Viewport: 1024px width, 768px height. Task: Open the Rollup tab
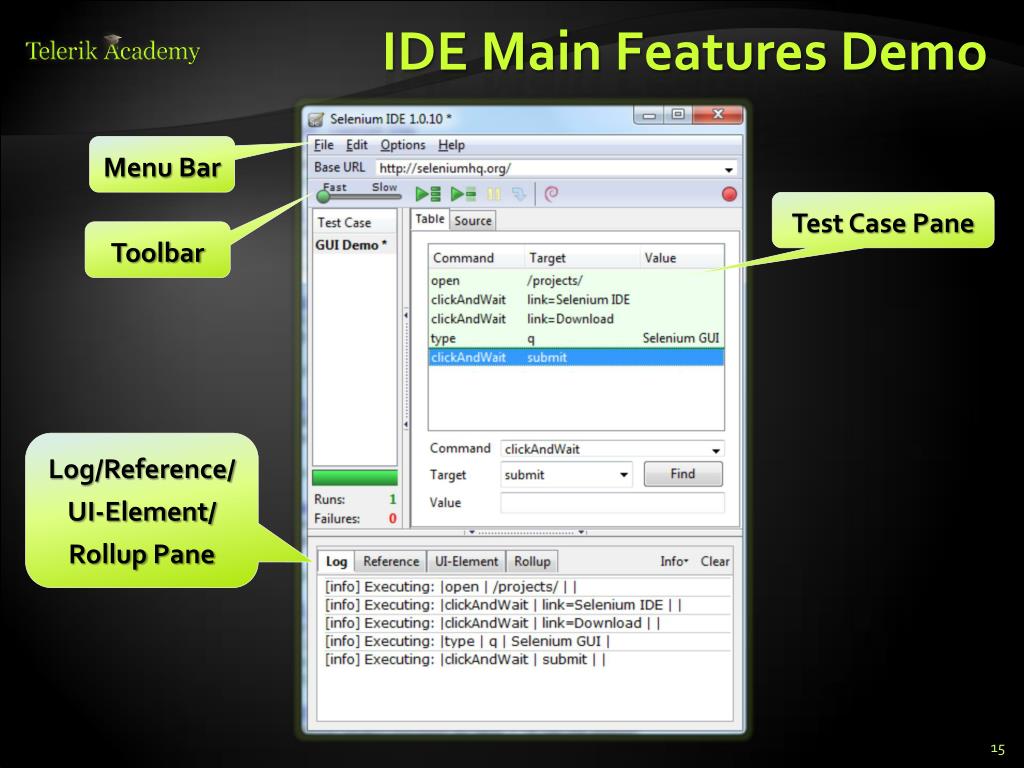tap(532, 562)
